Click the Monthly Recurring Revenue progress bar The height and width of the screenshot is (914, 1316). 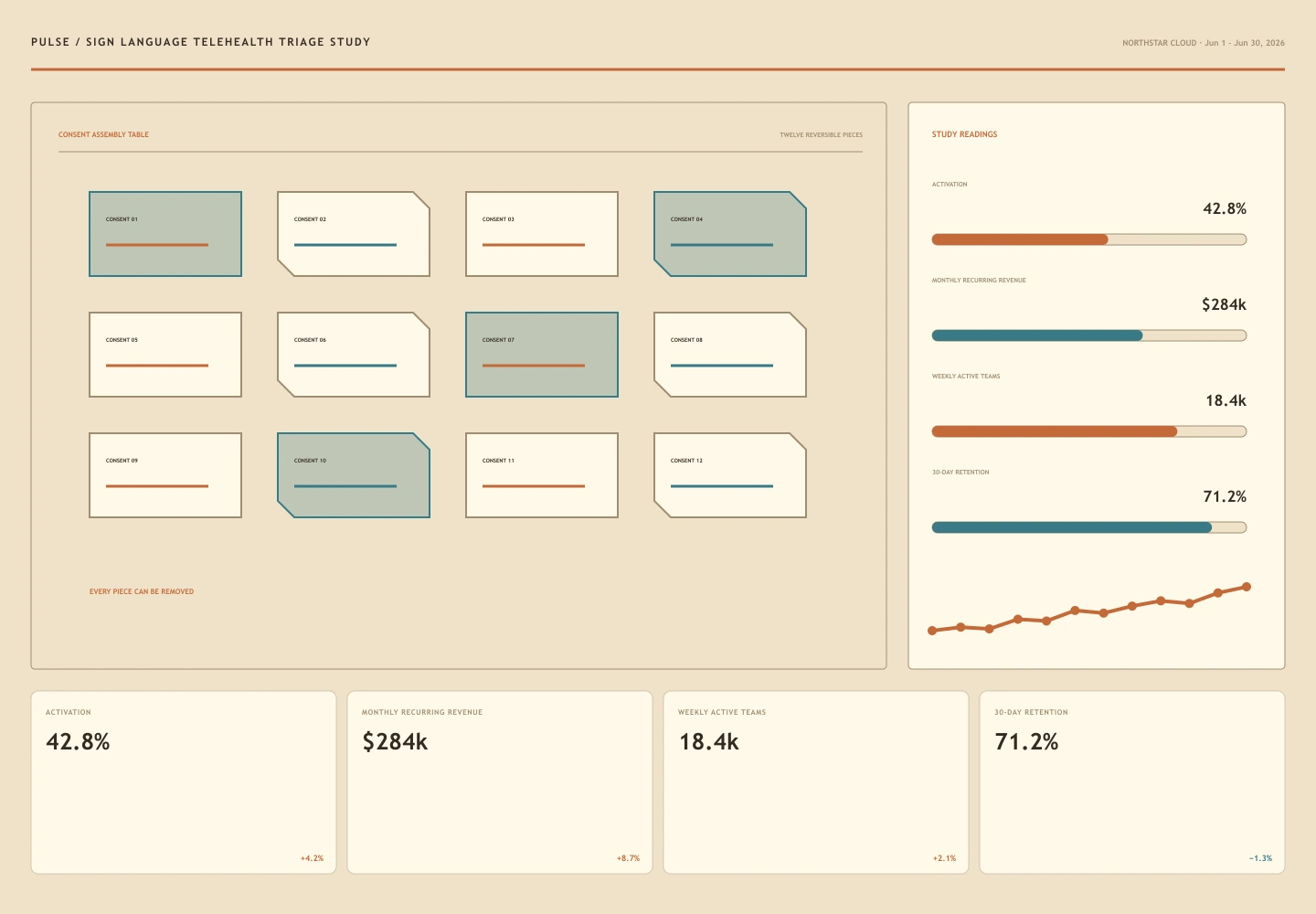1089,335
